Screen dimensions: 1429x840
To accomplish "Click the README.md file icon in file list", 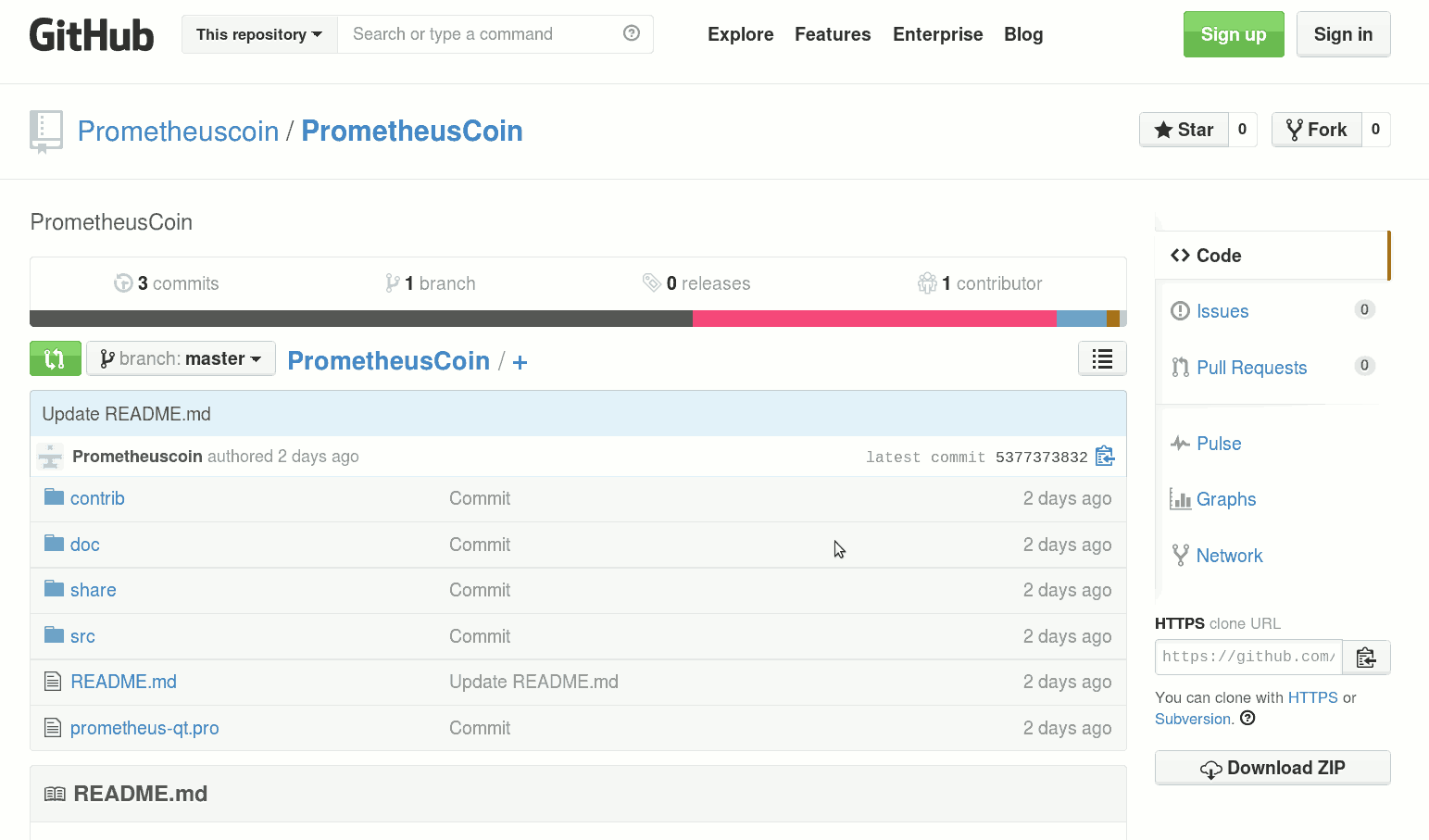I will [x=53, y=682].
